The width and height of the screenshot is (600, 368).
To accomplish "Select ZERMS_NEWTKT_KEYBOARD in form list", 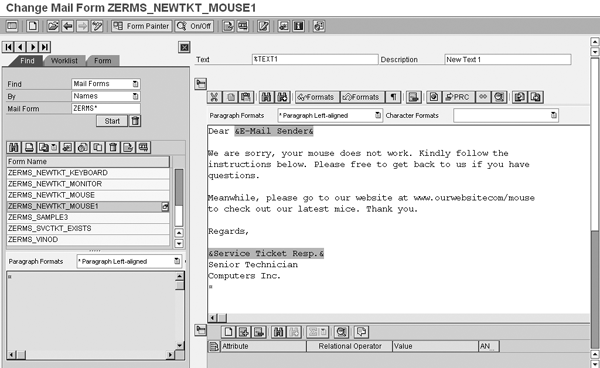I will (x=88, y=173).
